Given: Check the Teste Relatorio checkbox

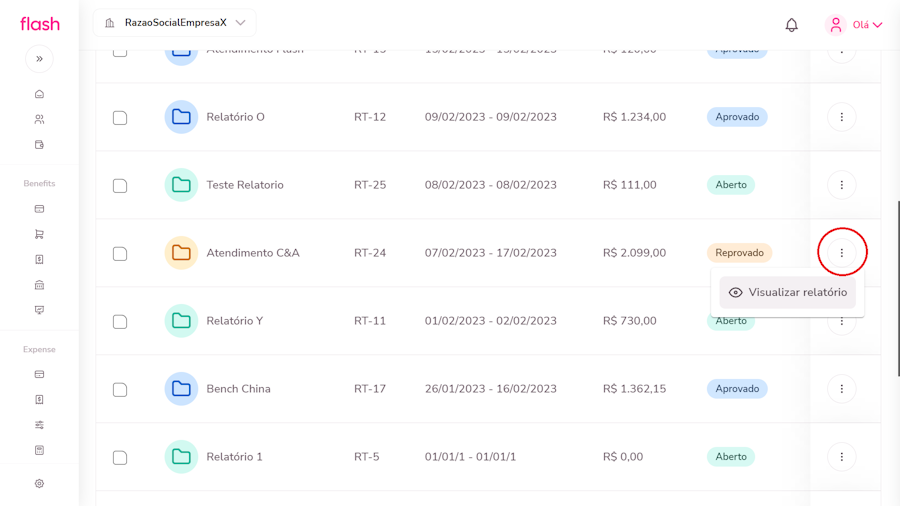Looking at the screenshot, I should pos(120,186).
